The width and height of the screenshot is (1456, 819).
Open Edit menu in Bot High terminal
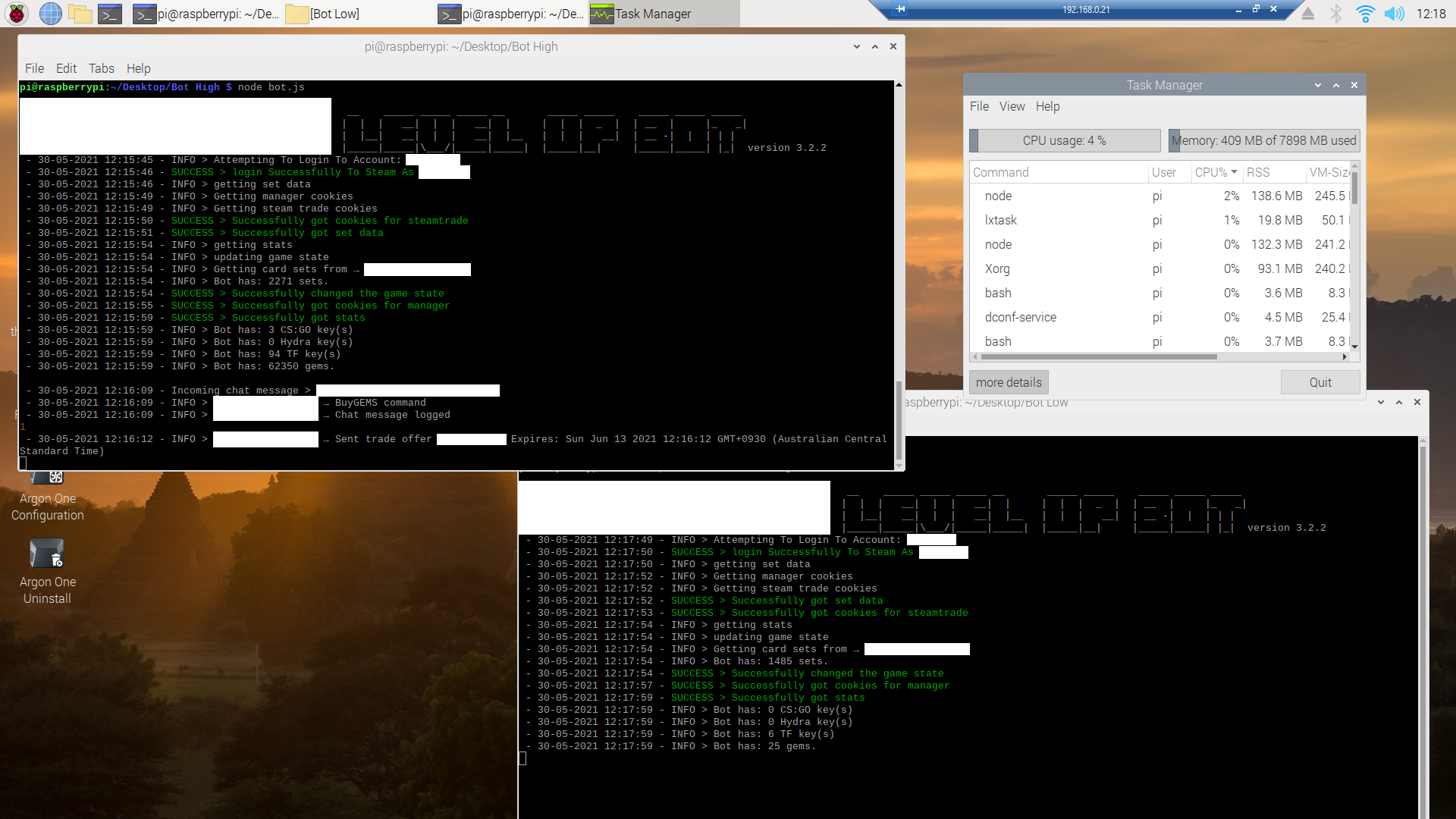point(66,68)
